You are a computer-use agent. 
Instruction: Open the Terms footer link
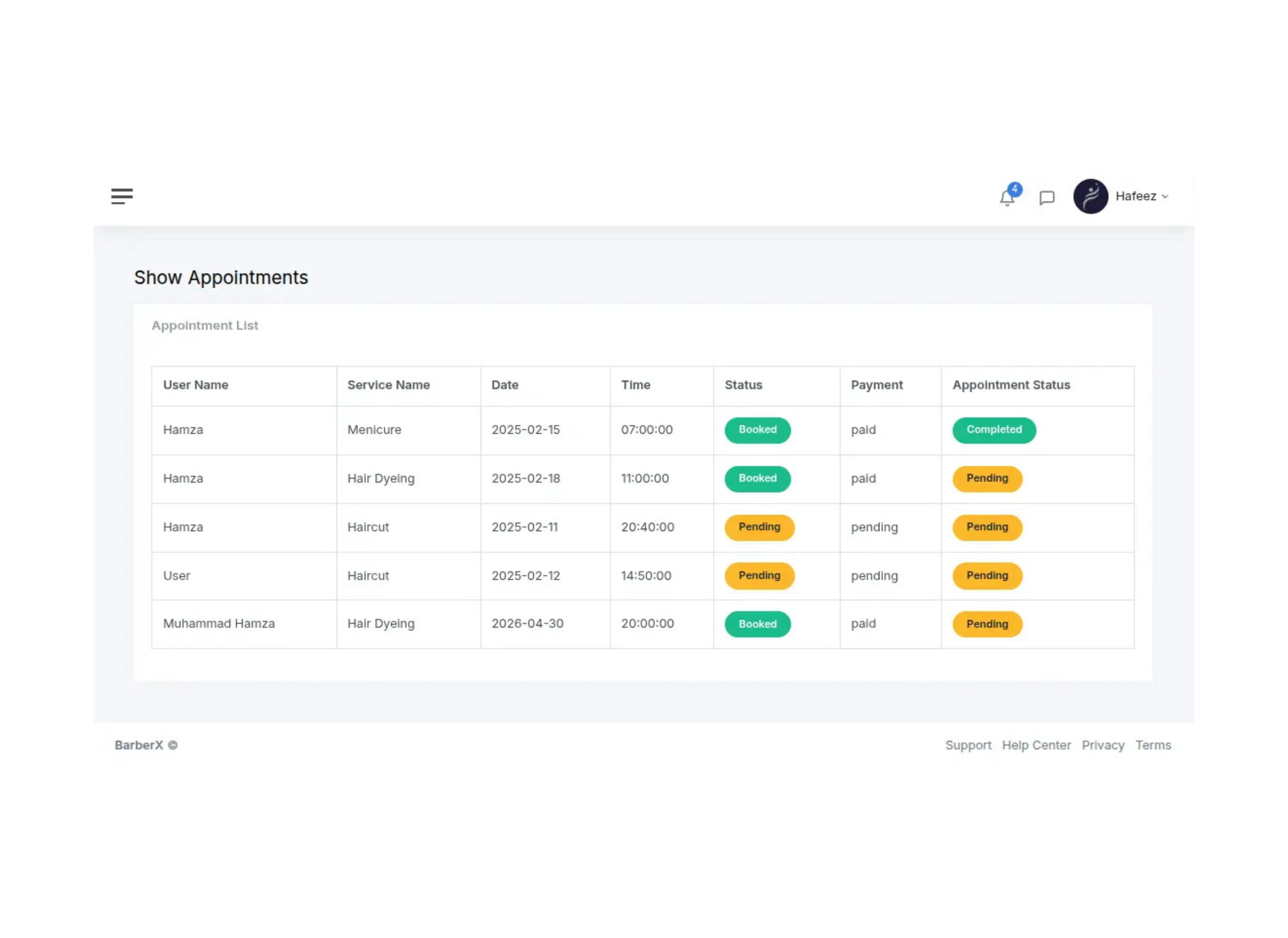(1153, 745)
